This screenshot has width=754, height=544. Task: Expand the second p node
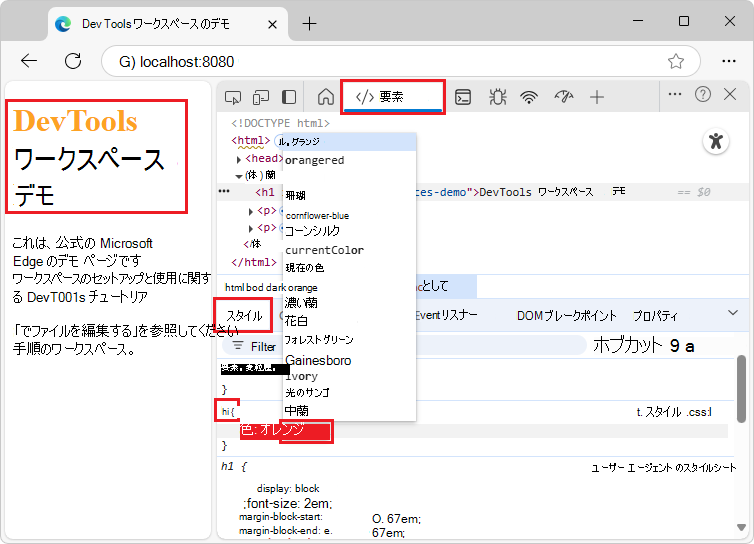[x=251, y=228]
